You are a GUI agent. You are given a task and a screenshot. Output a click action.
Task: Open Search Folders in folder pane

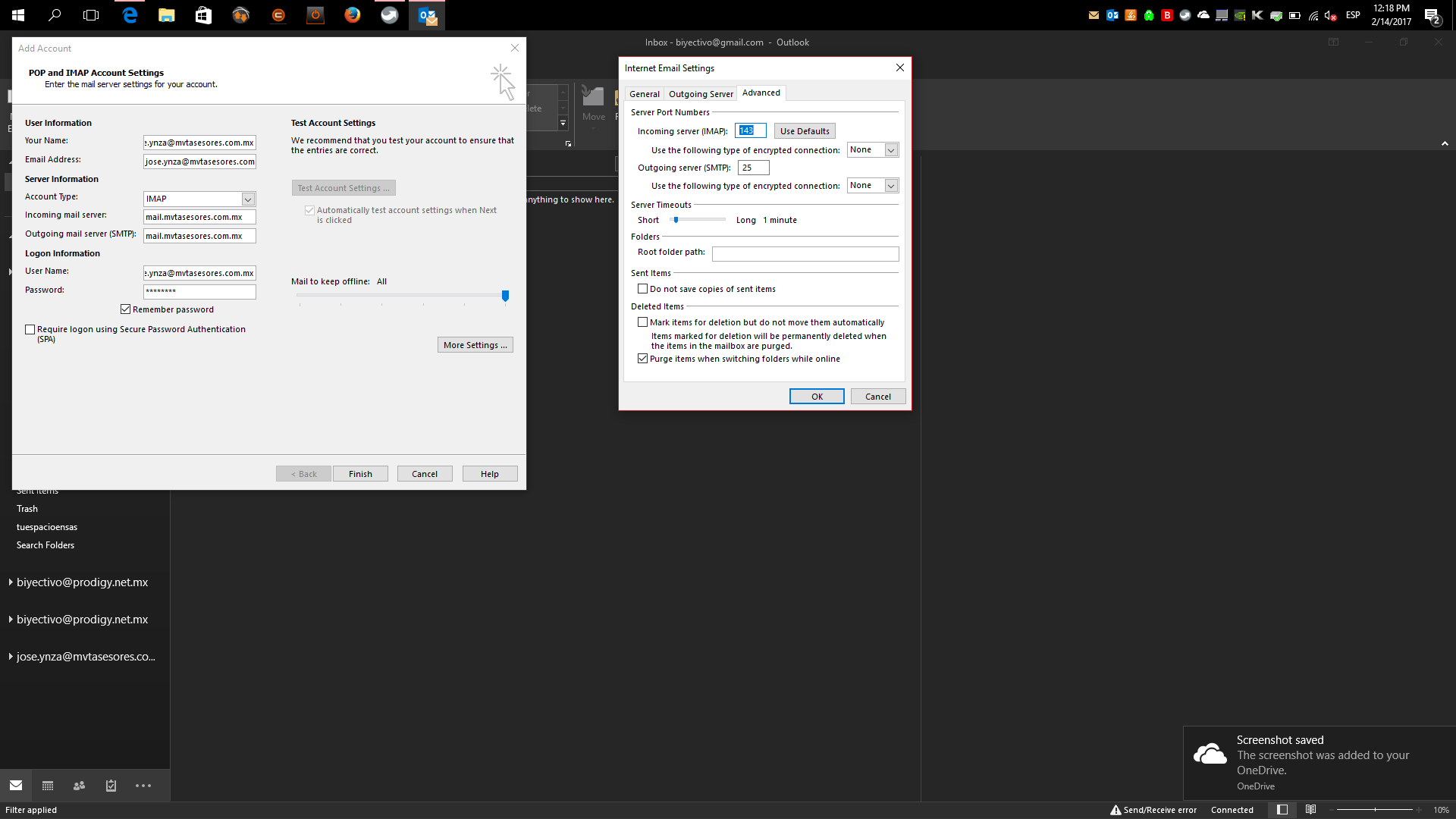(x=45, y=545)
